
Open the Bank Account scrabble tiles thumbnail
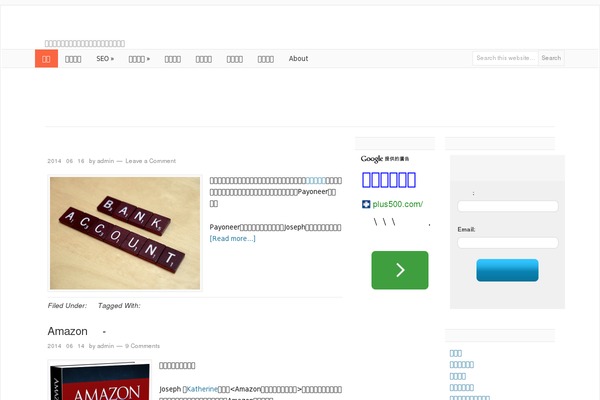click(x=125, y=233)
